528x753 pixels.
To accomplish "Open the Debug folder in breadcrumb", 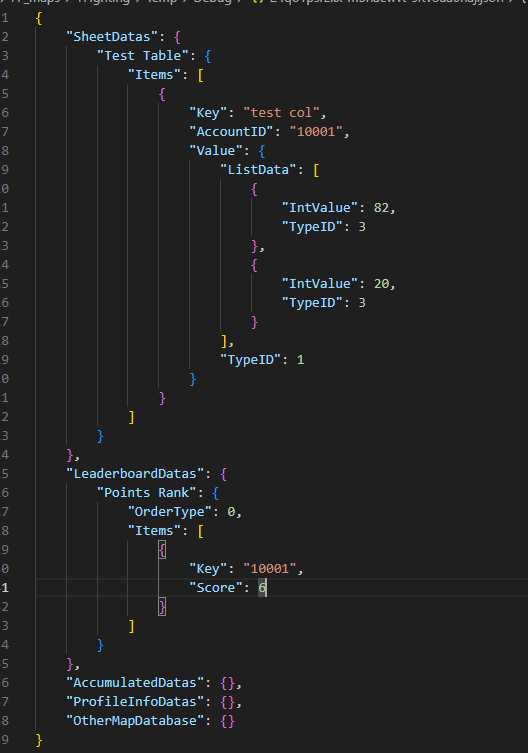I will click(212, 2).
